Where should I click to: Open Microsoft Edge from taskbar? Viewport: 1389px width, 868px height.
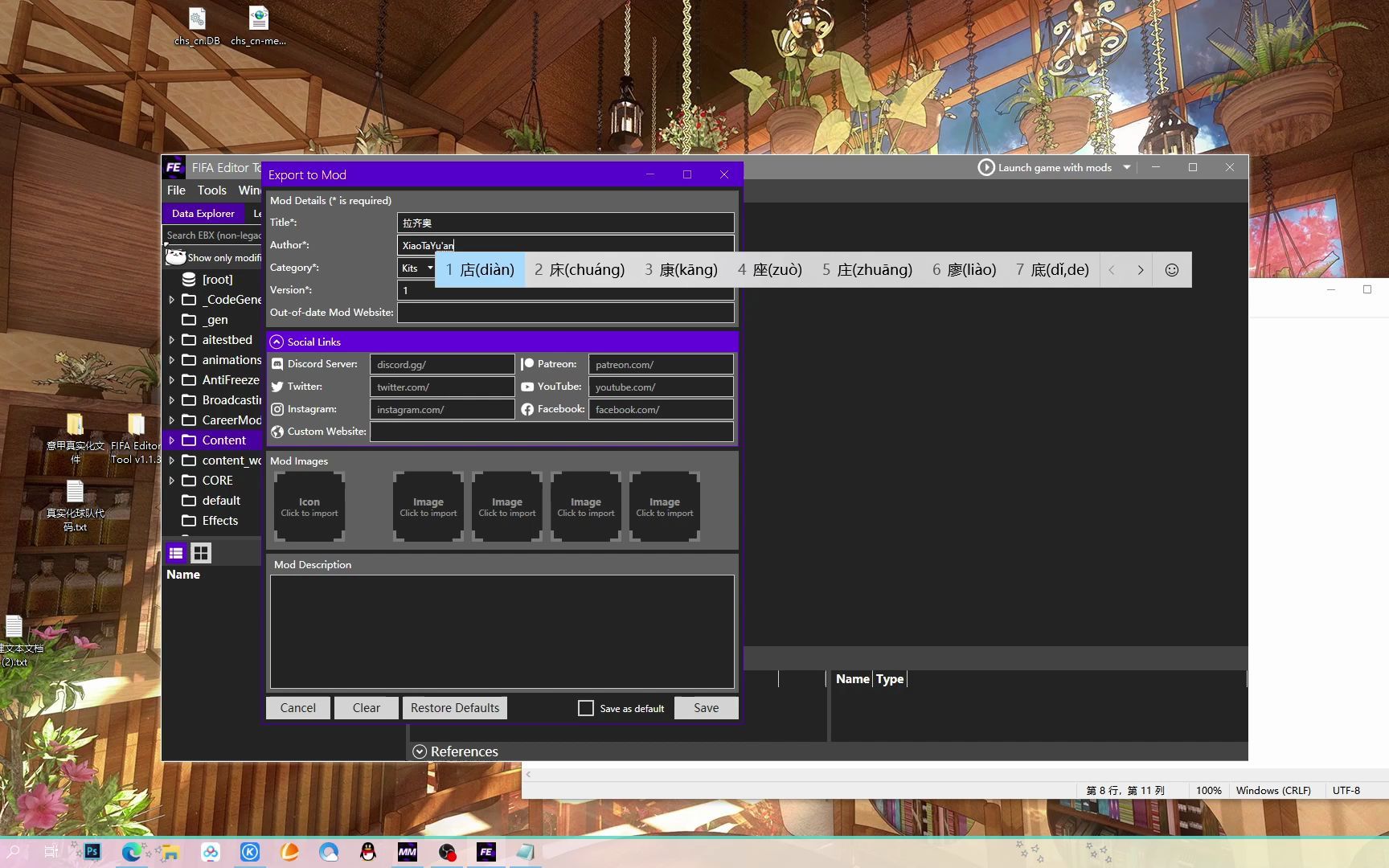pyautogui.click(x=132, y=852)
